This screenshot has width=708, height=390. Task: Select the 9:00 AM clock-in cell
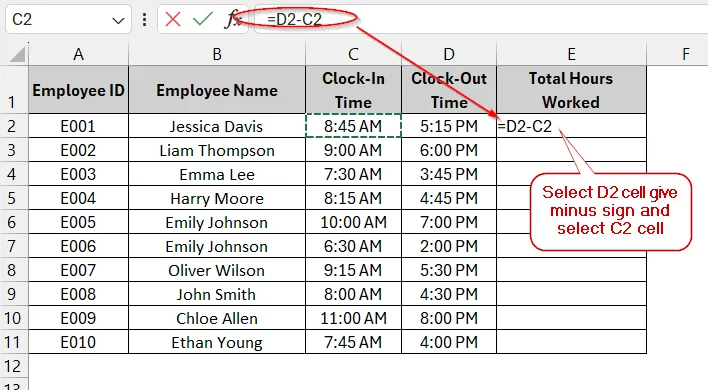[354, 150]
